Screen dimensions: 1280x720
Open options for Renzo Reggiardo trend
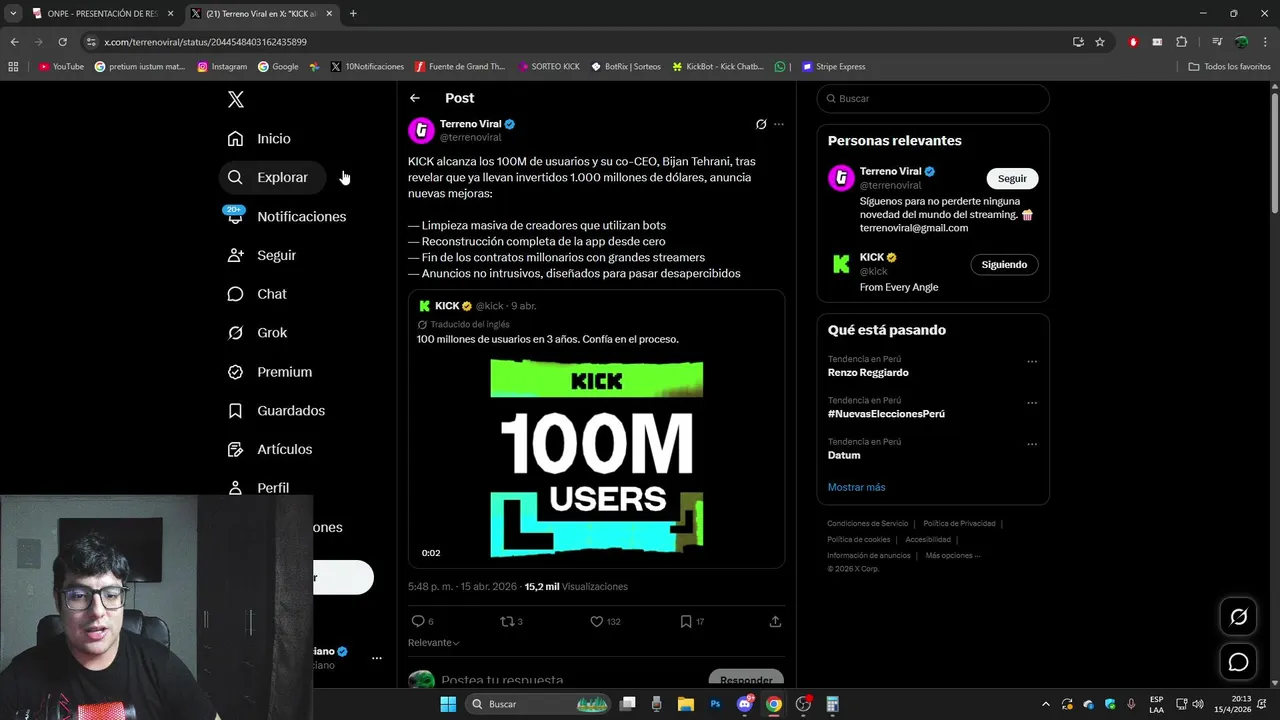pyautogui.click(x=1032, y=362)
